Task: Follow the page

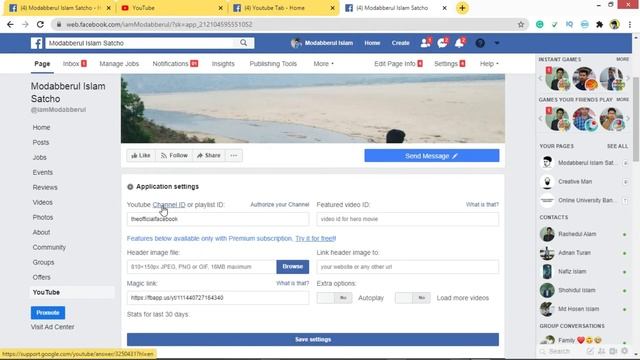Action: pos(174,156)
